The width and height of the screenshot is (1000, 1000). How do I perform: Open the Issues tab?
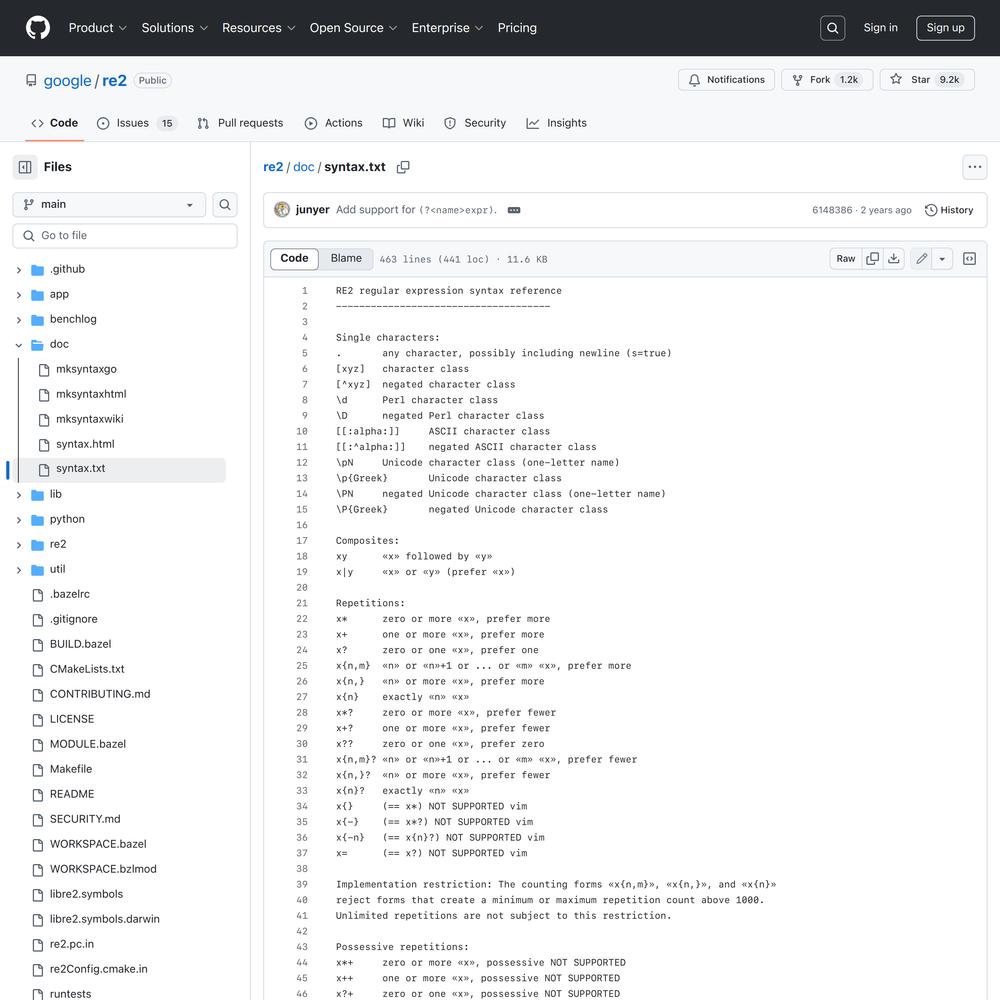point(136,123)
